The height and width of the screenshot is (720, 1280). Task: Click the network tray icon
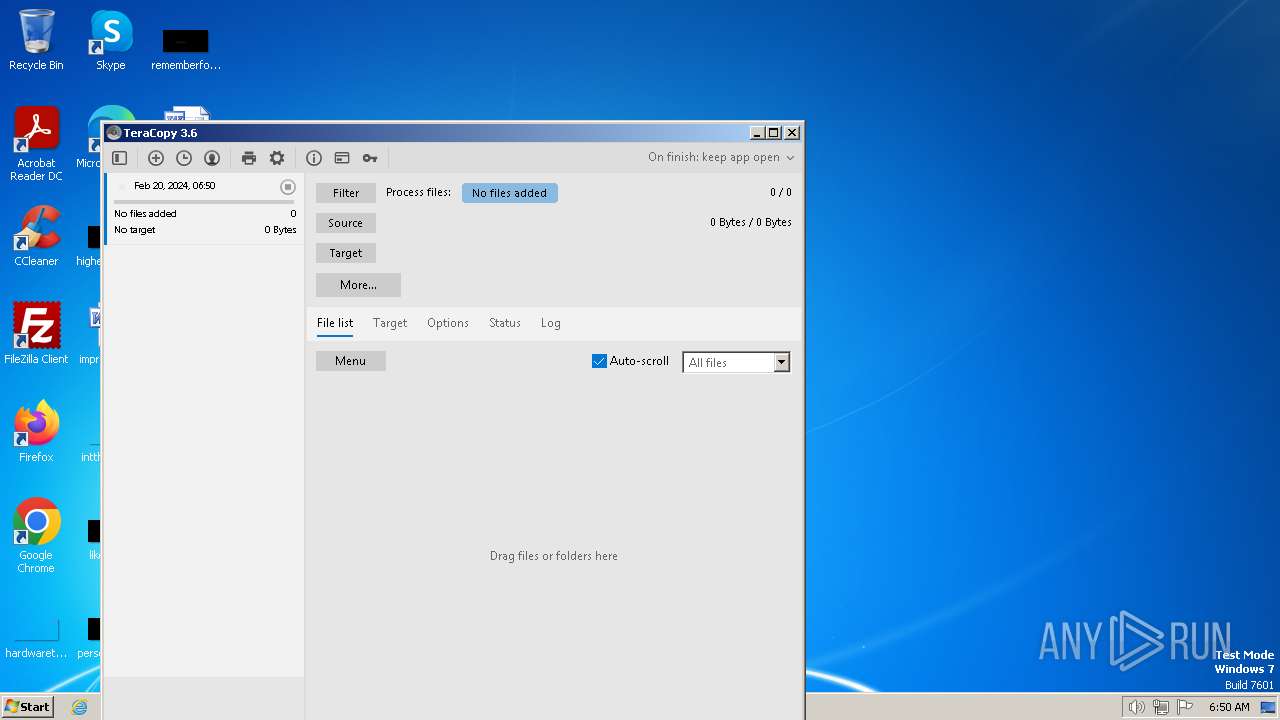tap(1161, 707)
